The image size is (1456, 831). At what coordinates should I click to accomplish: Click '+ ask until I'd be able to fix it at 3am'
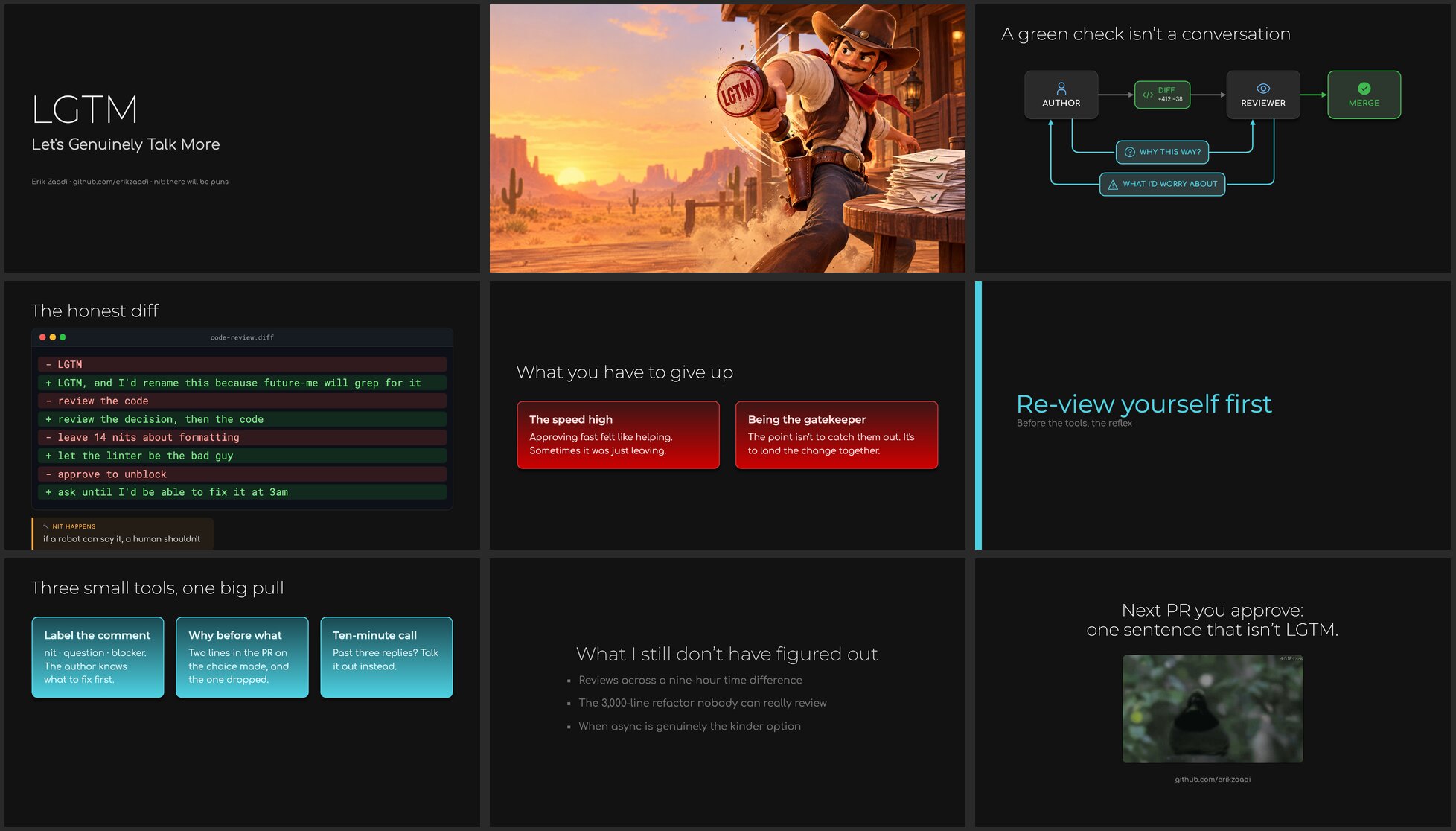tap(242, 492)
